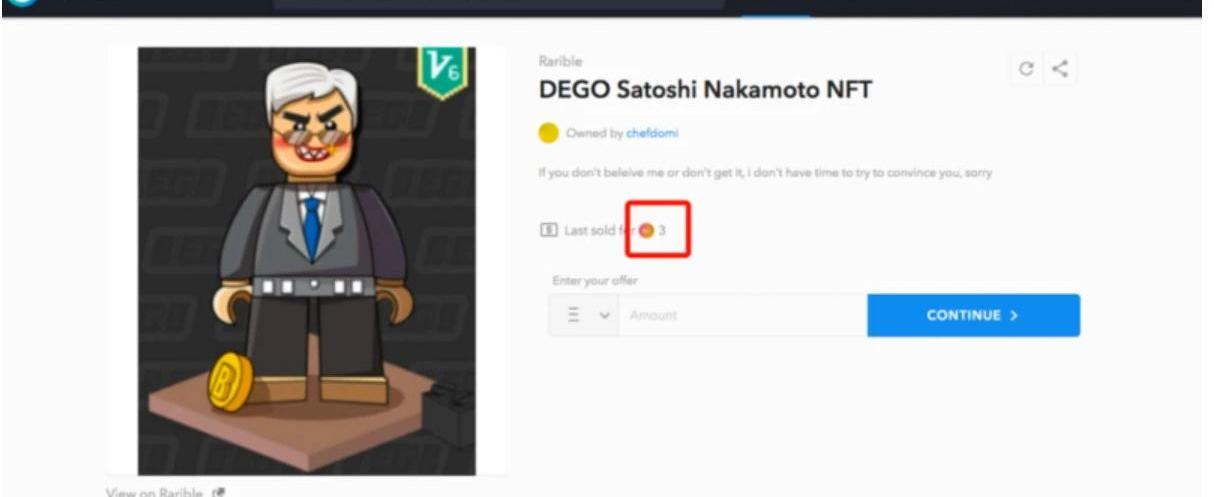Click the orange token icon before price 3
The height and width of the screenshot is (497, 1214).
tap(646, 230)
